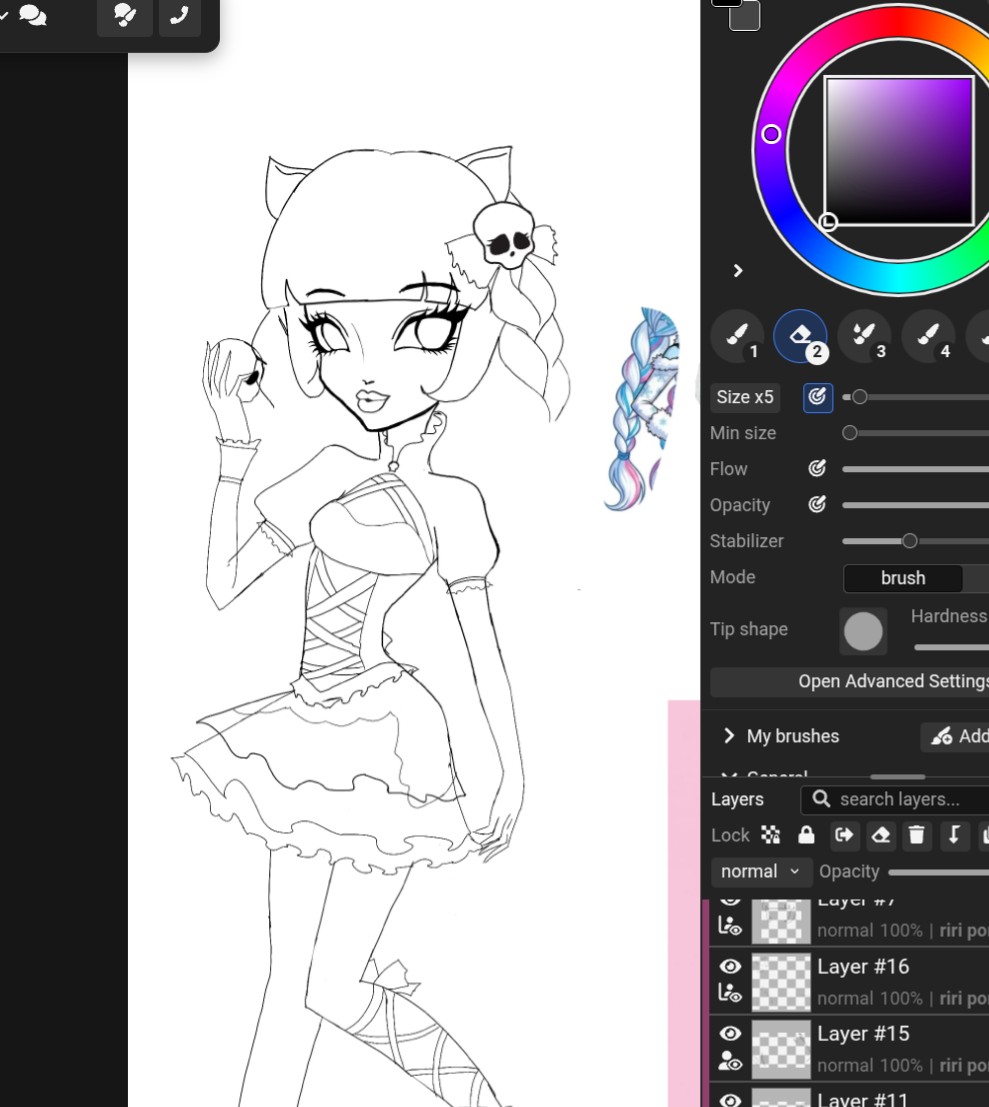Image resolution: width=989 pixels, height=1107 pixels.
Task: Click the Layers panel title
Action: point(737,800)
